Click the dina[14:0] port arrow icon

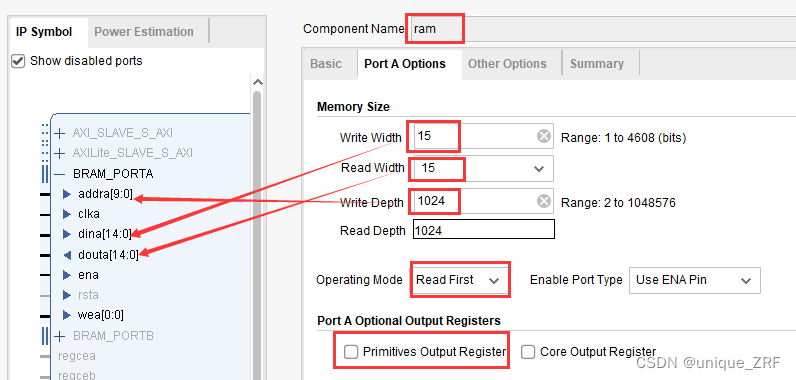point(67,234)
